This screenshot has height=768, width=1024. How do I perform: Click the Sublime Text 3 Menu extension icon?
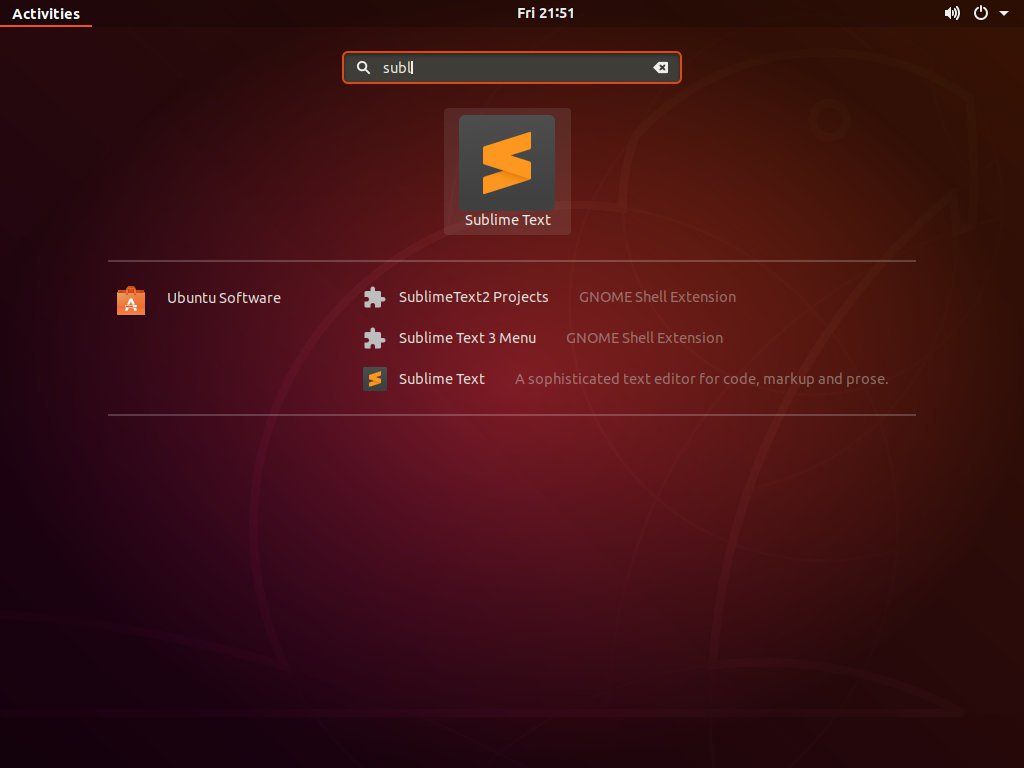coord(374,338)
